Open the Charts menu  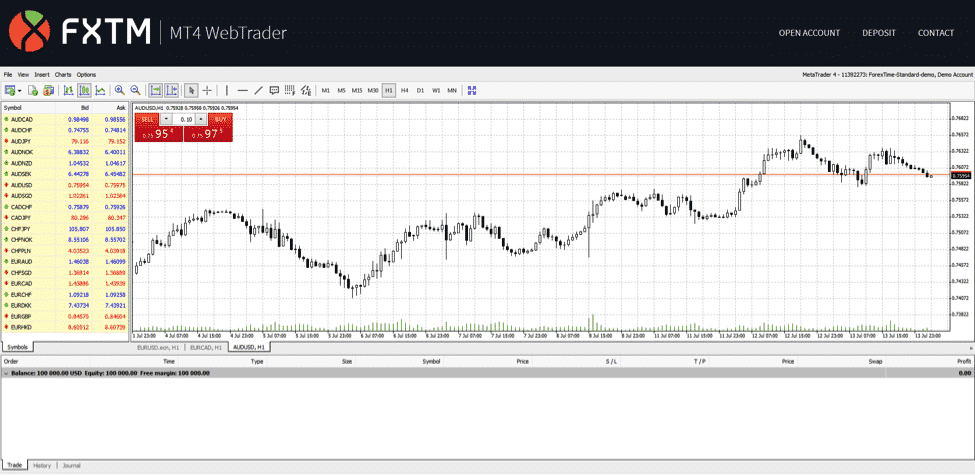point(63,75)
